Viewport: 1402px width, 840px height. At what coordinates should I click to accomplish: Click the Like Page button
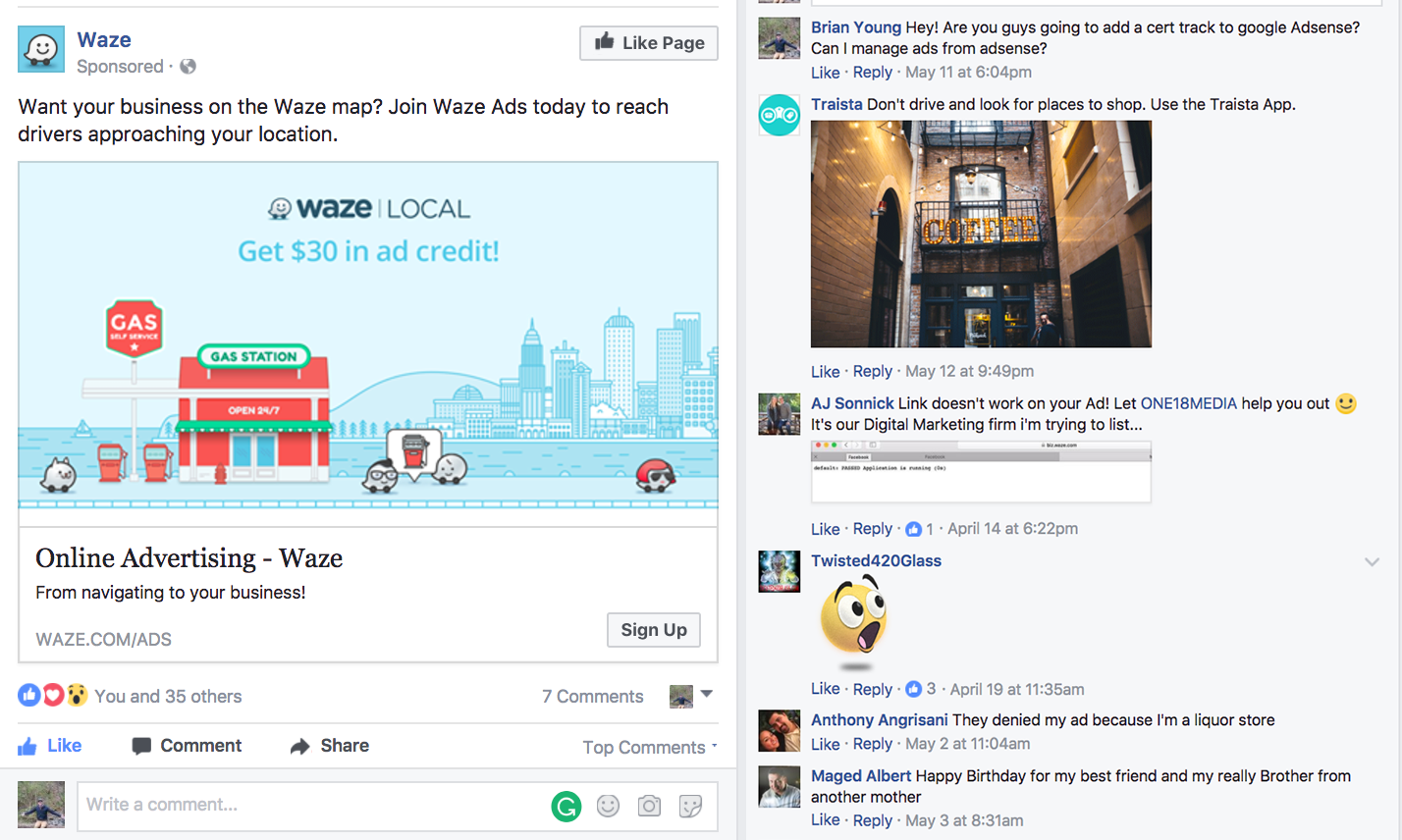[649, 42]
